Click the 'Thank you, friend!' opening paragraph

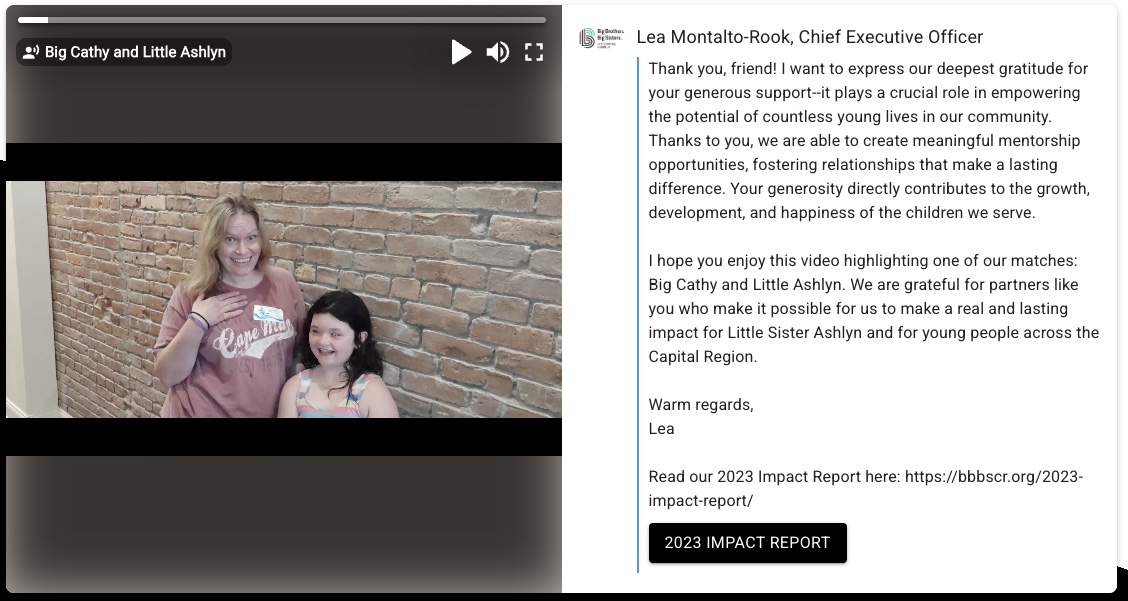(870, 140)
